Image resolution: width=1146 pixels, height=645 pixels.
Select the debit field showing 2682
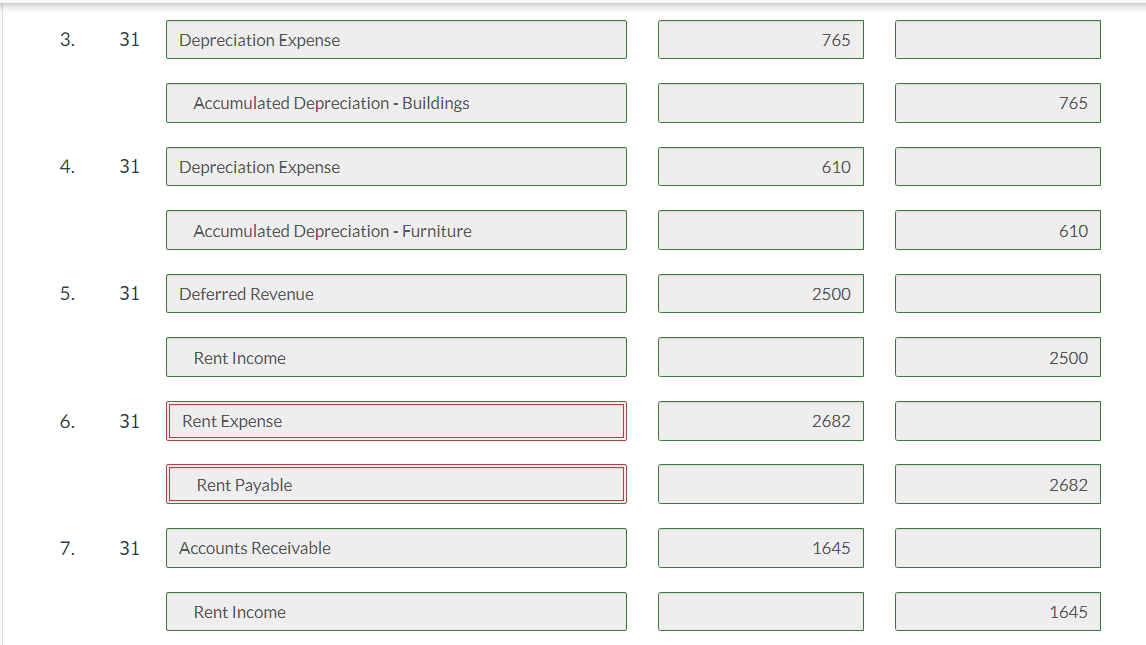pyautogui.click(x=761, y=421)
